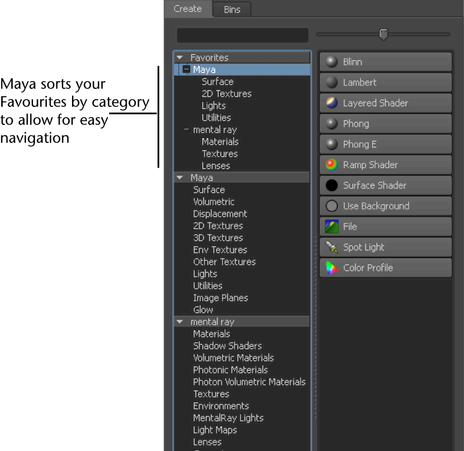Collapse the Maya group under Favorites
This screenshot has width=464, height=451.
point(187,70)
